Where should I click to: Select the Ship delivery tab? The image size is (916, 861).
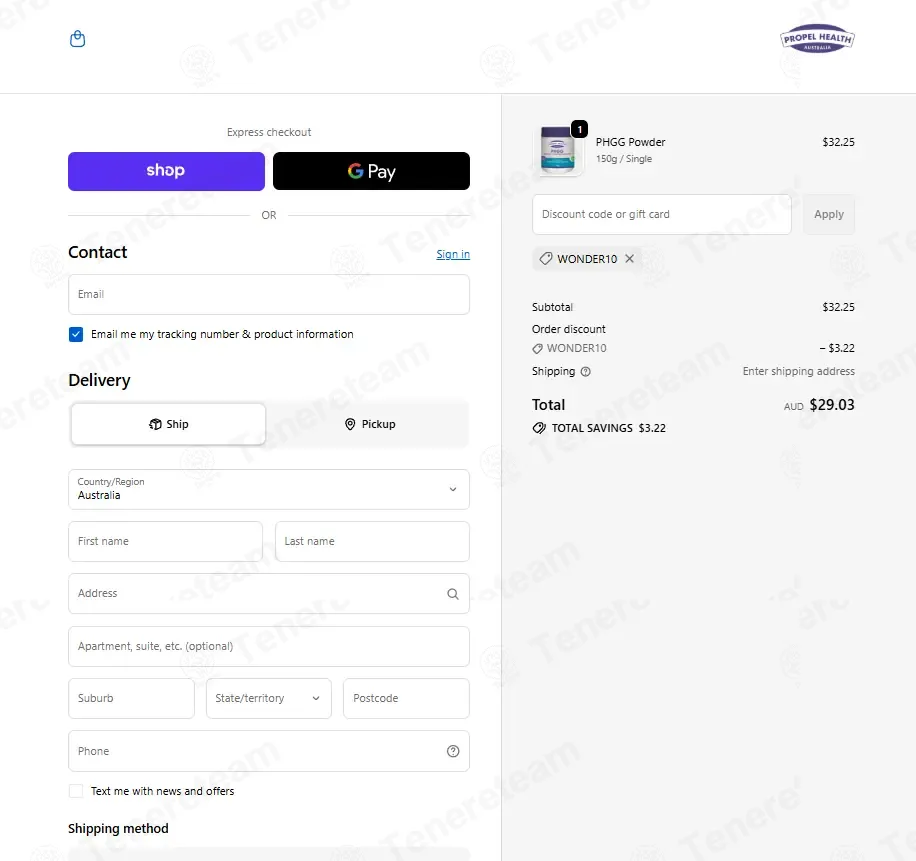point(168,424)
